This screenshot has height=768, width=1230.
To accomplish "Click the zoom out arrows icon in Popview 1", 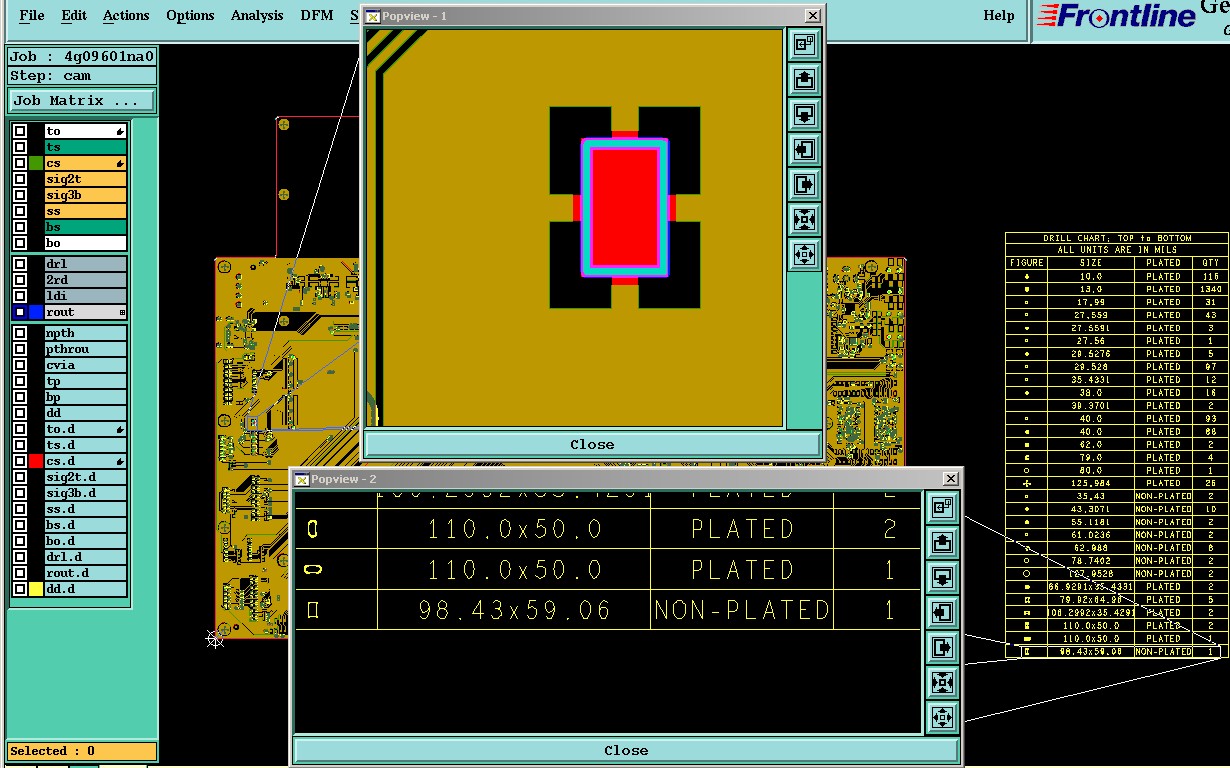I will [x=804, y=254].
